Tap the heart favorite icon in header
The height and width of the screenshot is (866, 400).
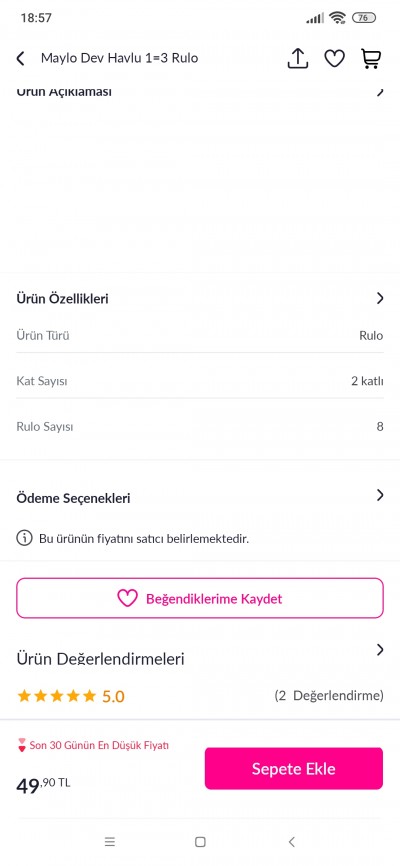tap(334, 59)
